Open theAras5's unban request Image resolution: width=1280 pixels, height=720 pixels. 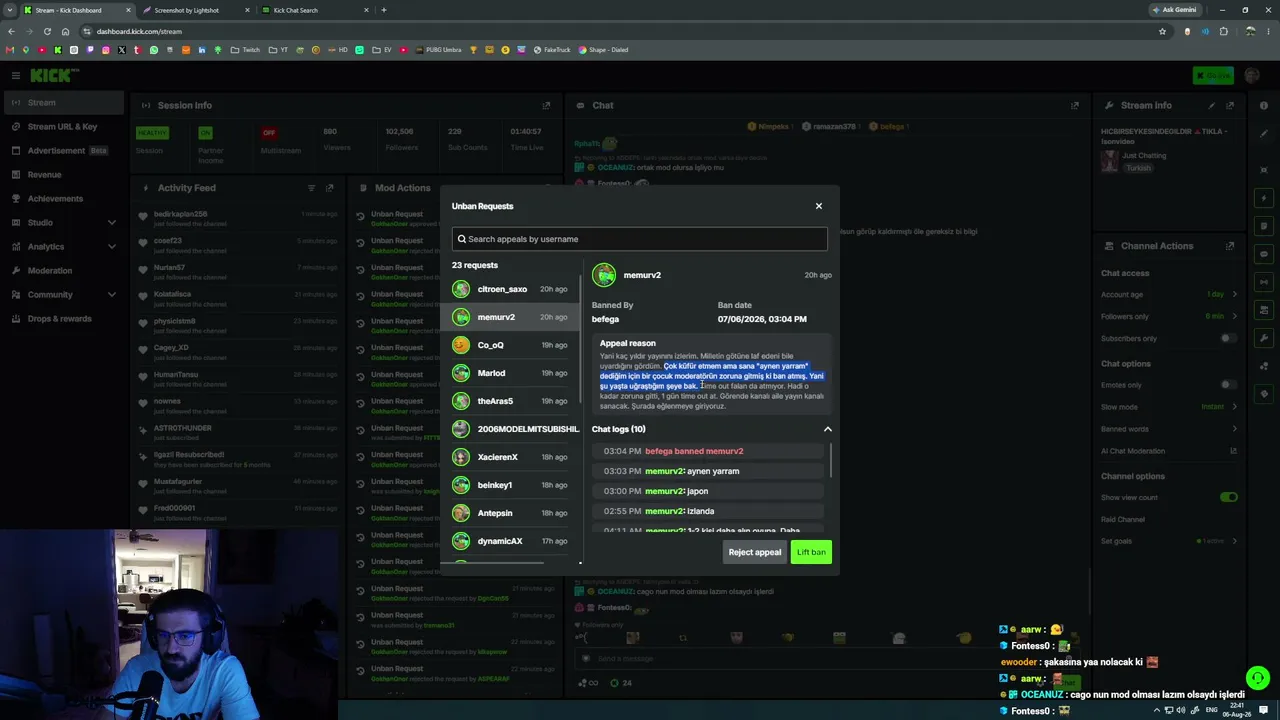[x=510, y=401]
